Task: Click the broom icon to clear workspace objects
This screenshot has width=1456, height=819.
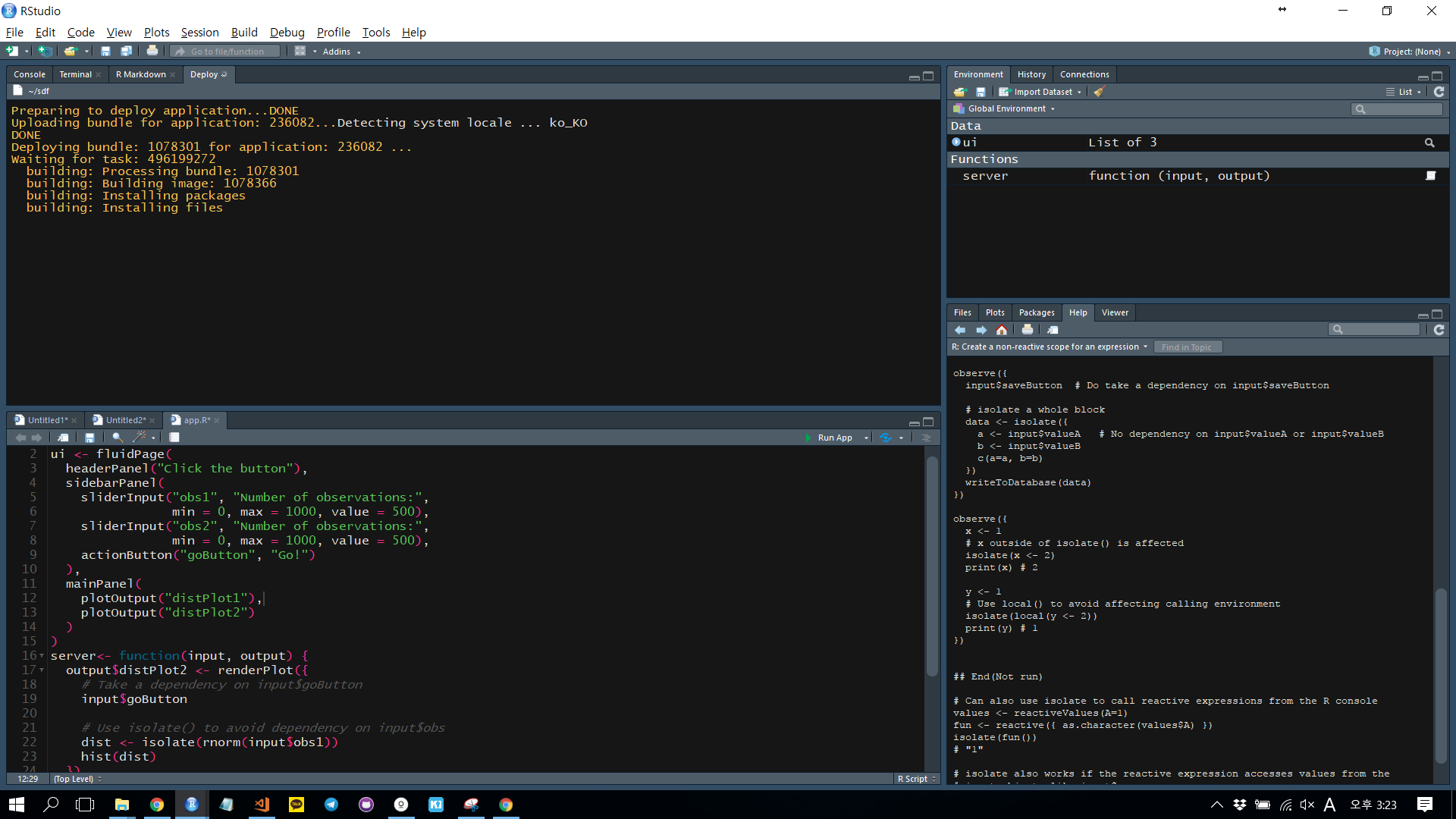Action: point(1099,92)
